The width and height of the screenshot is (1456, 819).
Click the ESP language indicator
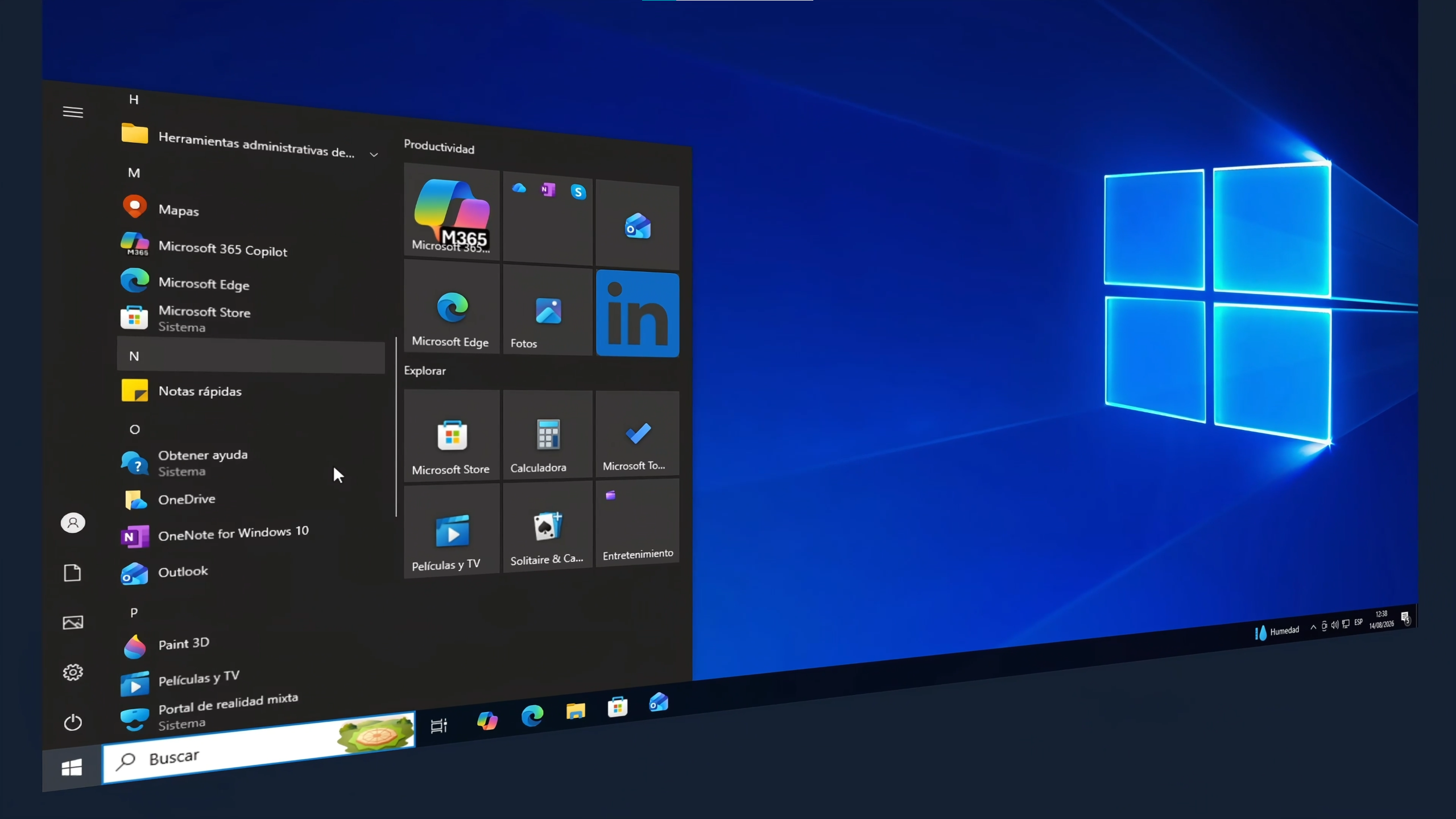1359,622
